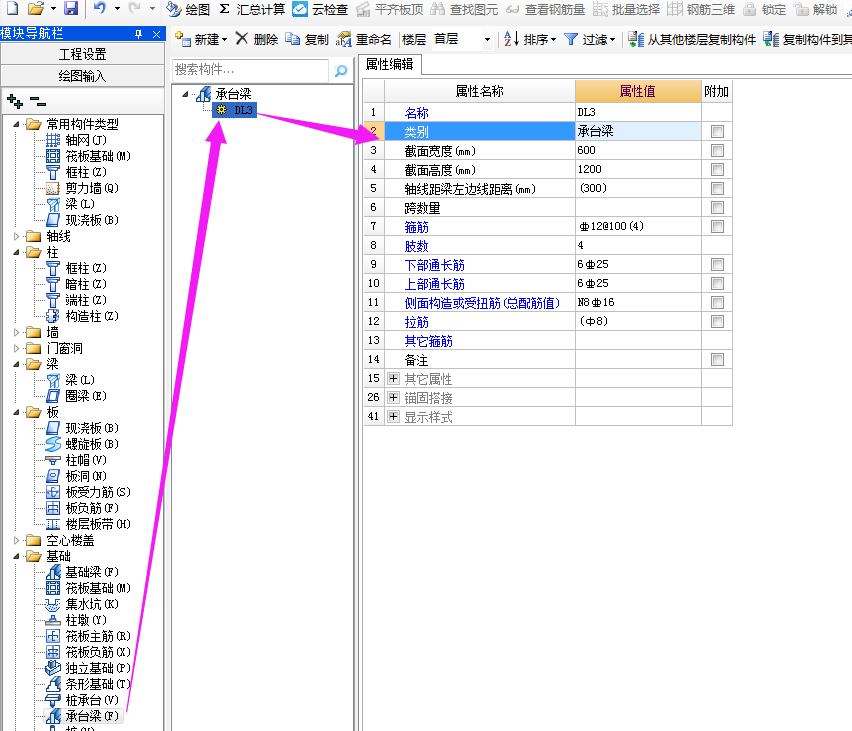Select DL3 in the component tree
The image size is (852, 731).
point(235,110)
